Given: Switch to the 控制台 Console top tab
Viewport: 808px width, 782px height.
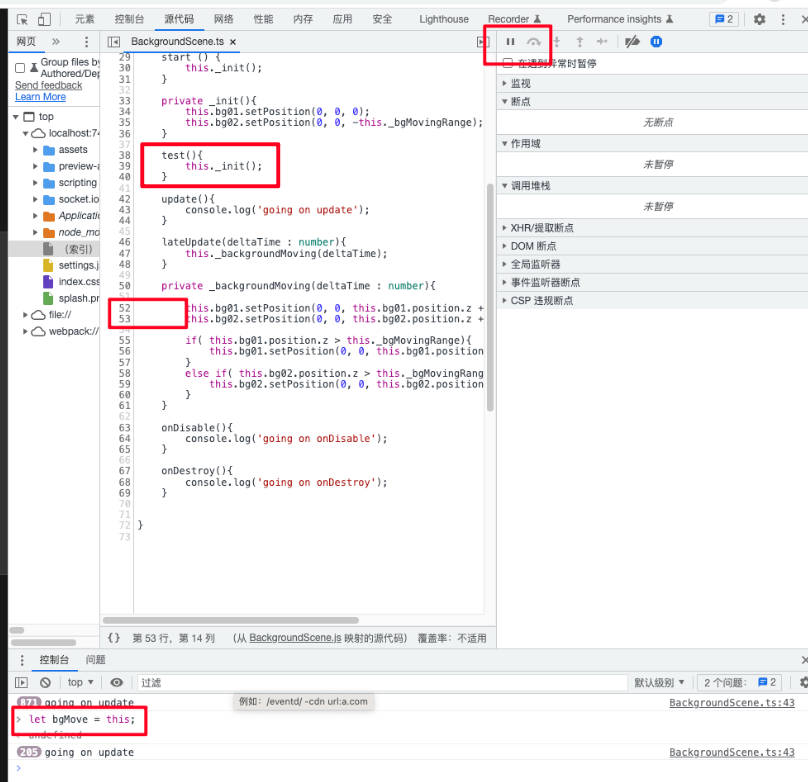Looking at the screenshot, I should 129,19.
